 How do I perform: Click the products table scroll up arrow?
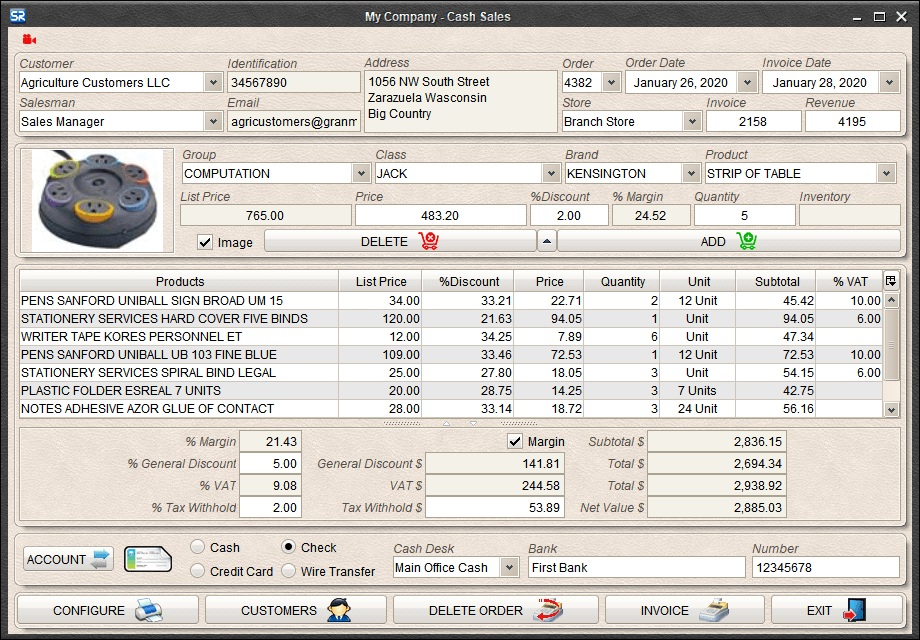tap(891, 300)
